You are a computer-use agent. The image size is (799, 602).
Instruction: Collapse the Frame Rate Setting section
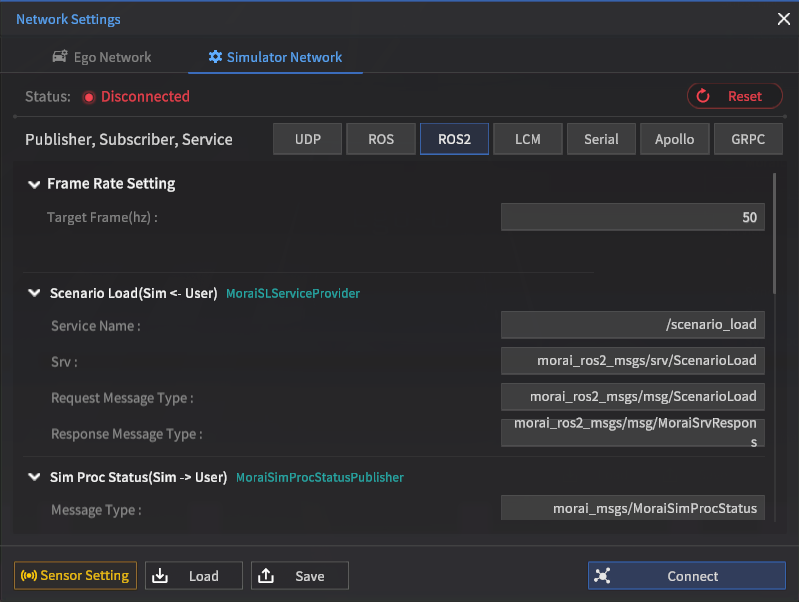(x=34, y=184)
